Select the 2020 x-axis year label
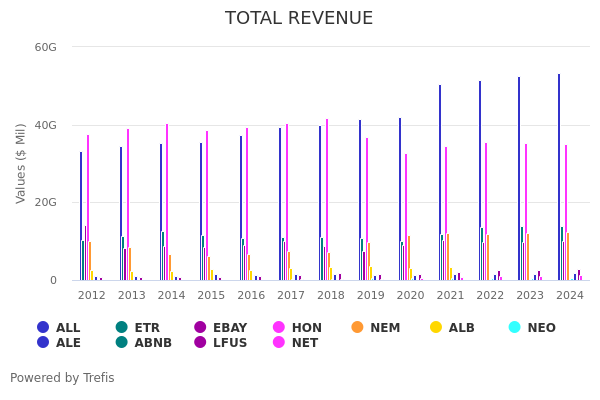The image size is (600, 400). coord(410,295)
